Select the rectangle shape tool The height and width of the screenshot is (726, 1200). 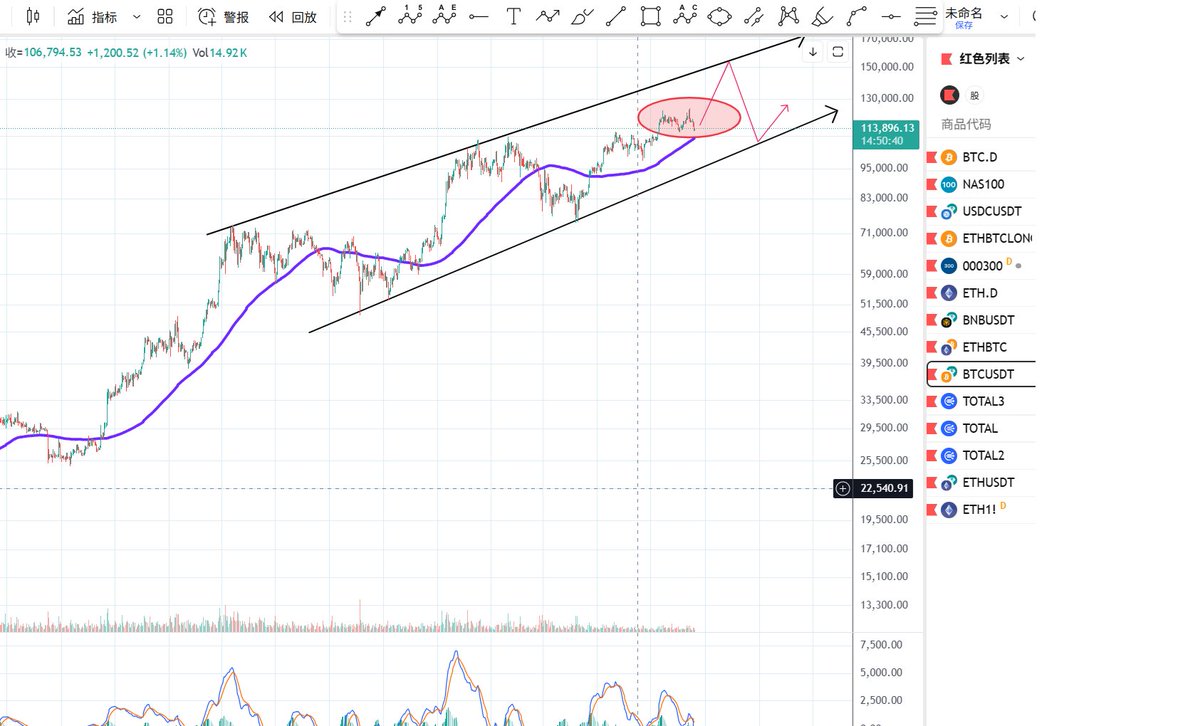(651, 16)
